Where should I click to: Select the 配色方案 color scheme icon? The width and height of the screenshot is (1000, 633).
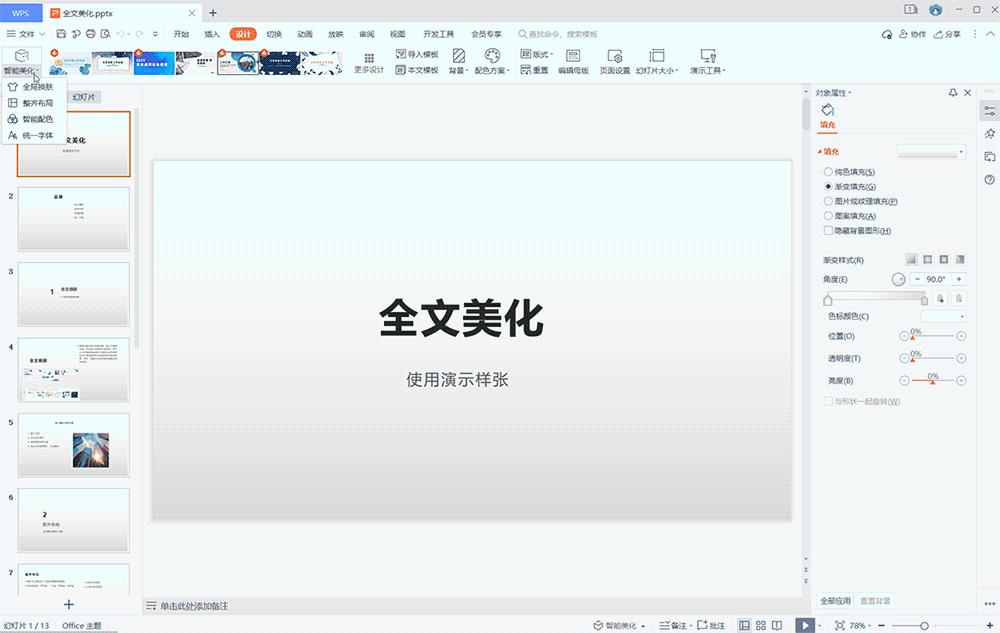pyautogui.click(x=492, y=55)
